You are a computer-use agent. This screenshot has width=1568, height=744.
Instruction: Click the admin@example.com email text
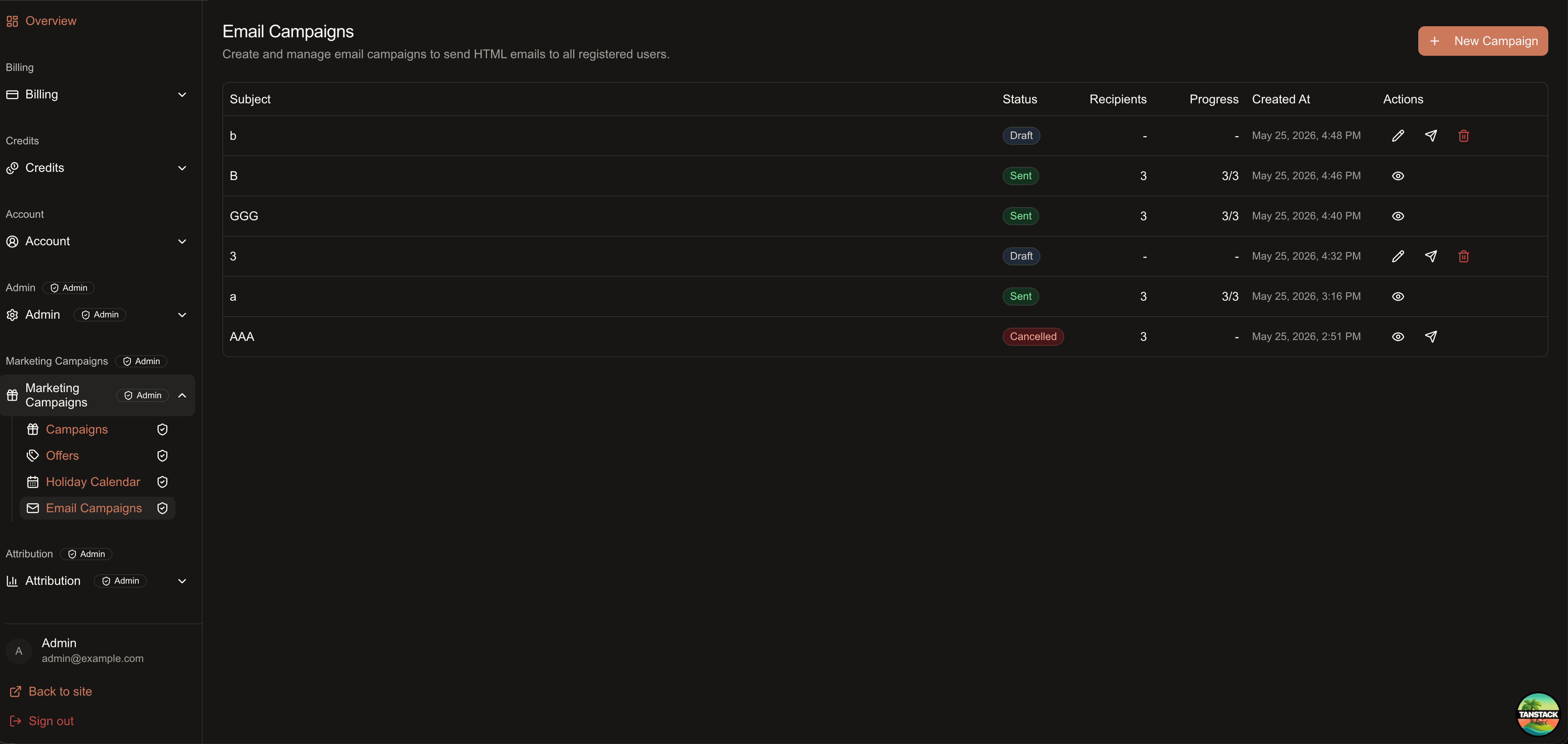[93, 658]
